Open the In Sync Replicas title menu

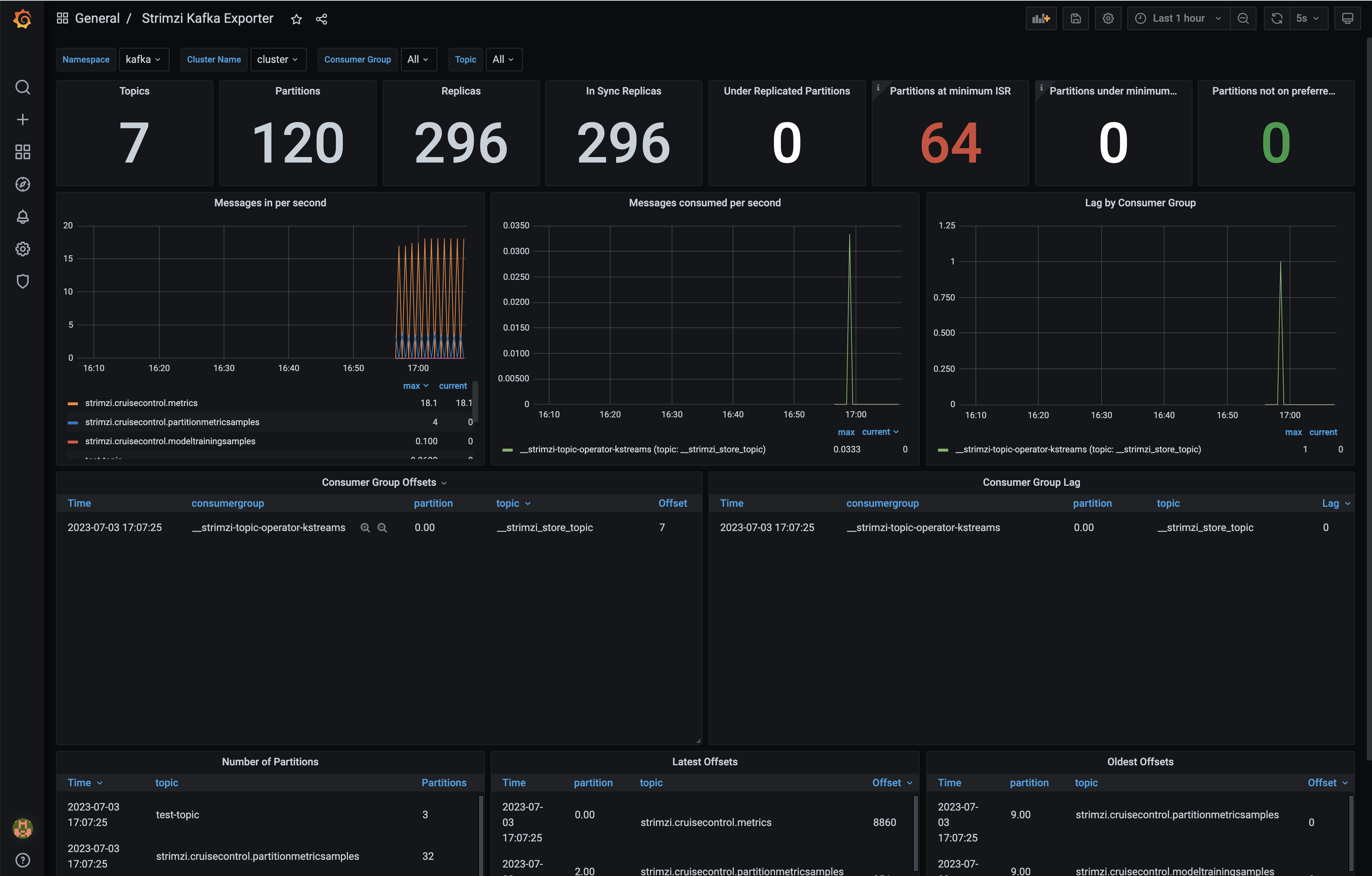pos(623,91)
